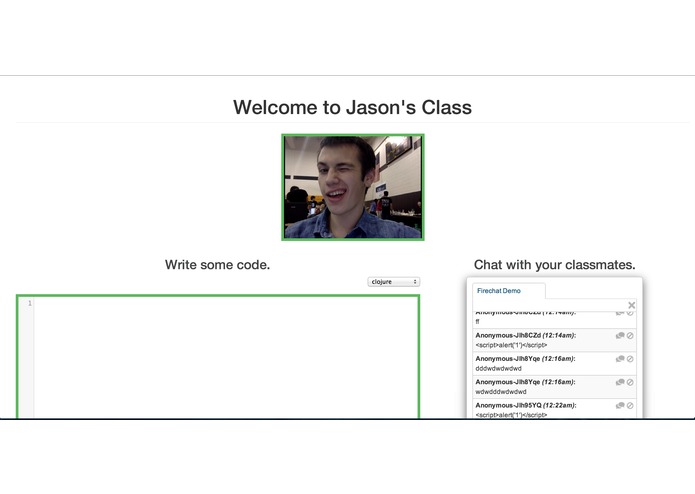Viewport: 695px width, 494px height.
Task: Close the Firechat Demo room with X
Action: point(632,305)
